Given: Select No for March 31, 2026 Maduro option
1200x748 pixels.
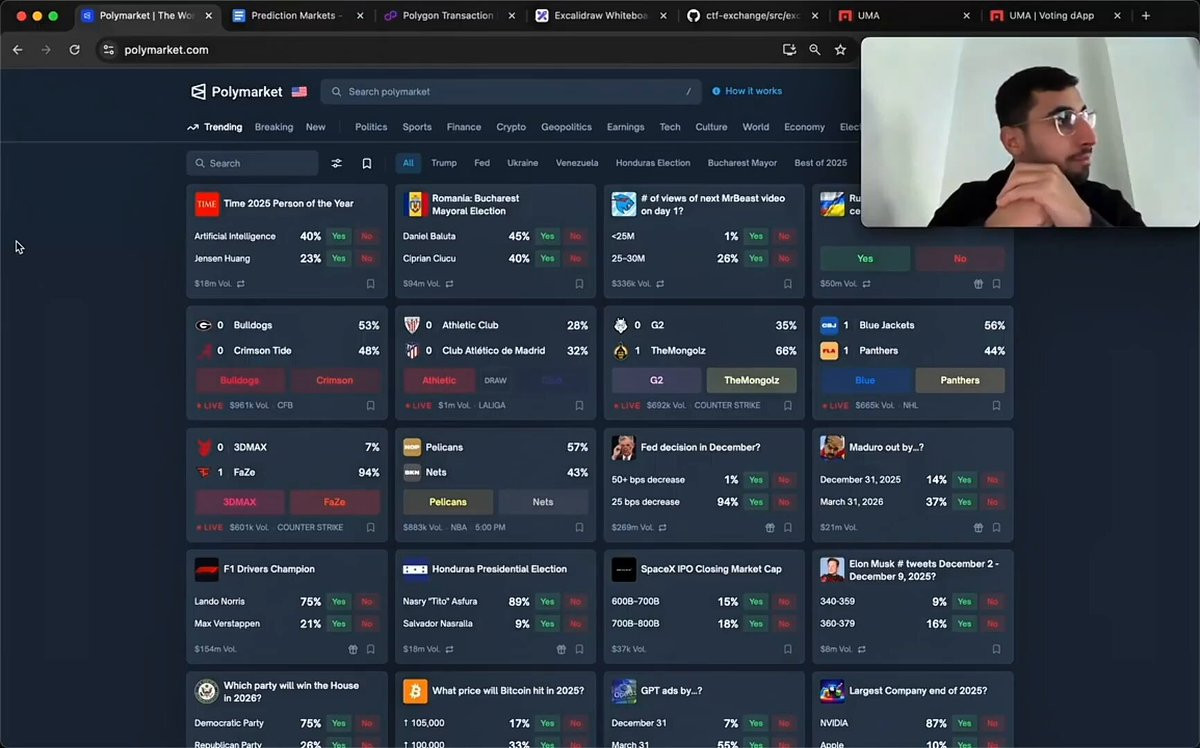Looking at the screenshot, I should [x=993, y=502].
